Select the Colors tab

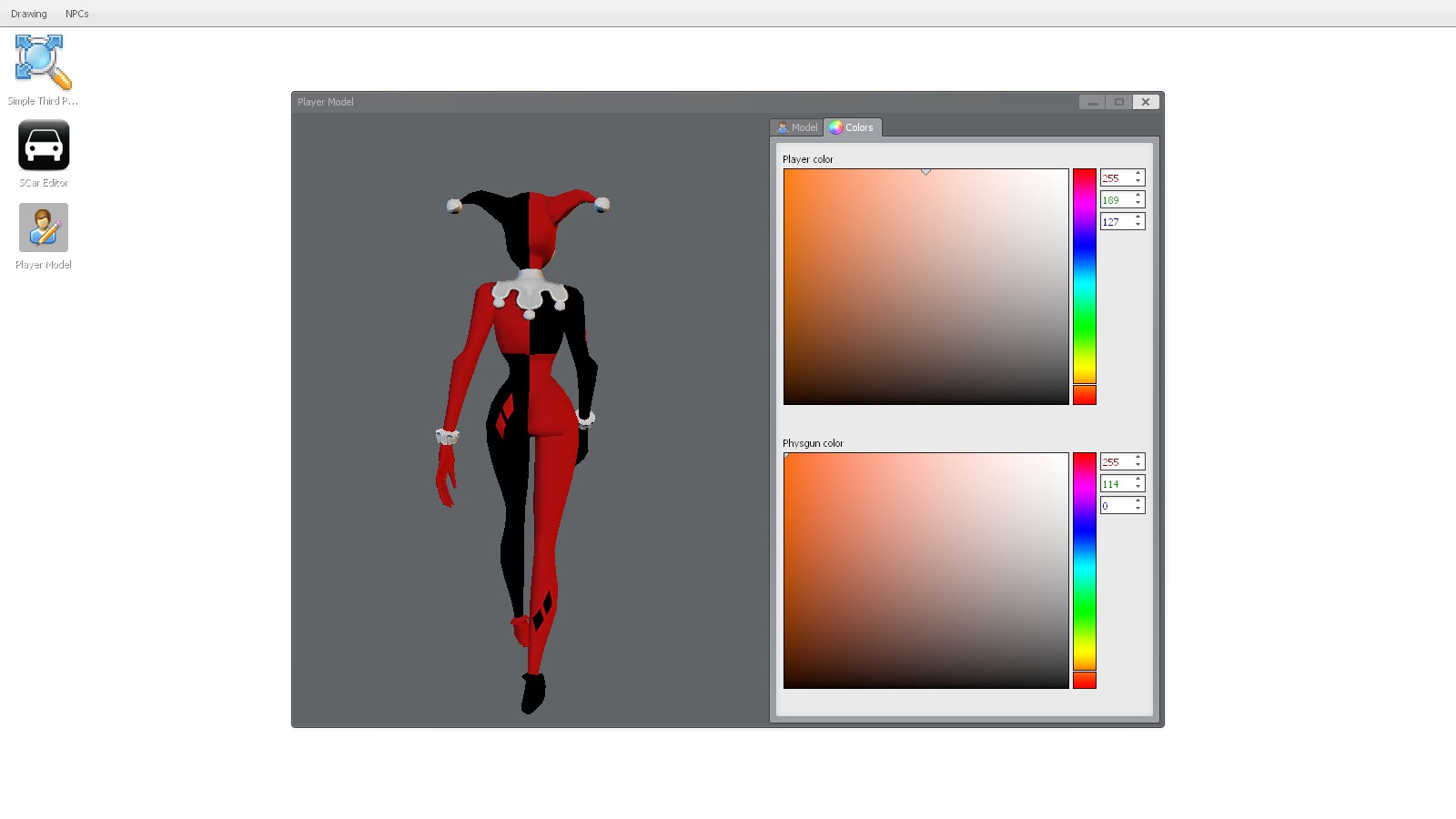(x=853, y=127)
